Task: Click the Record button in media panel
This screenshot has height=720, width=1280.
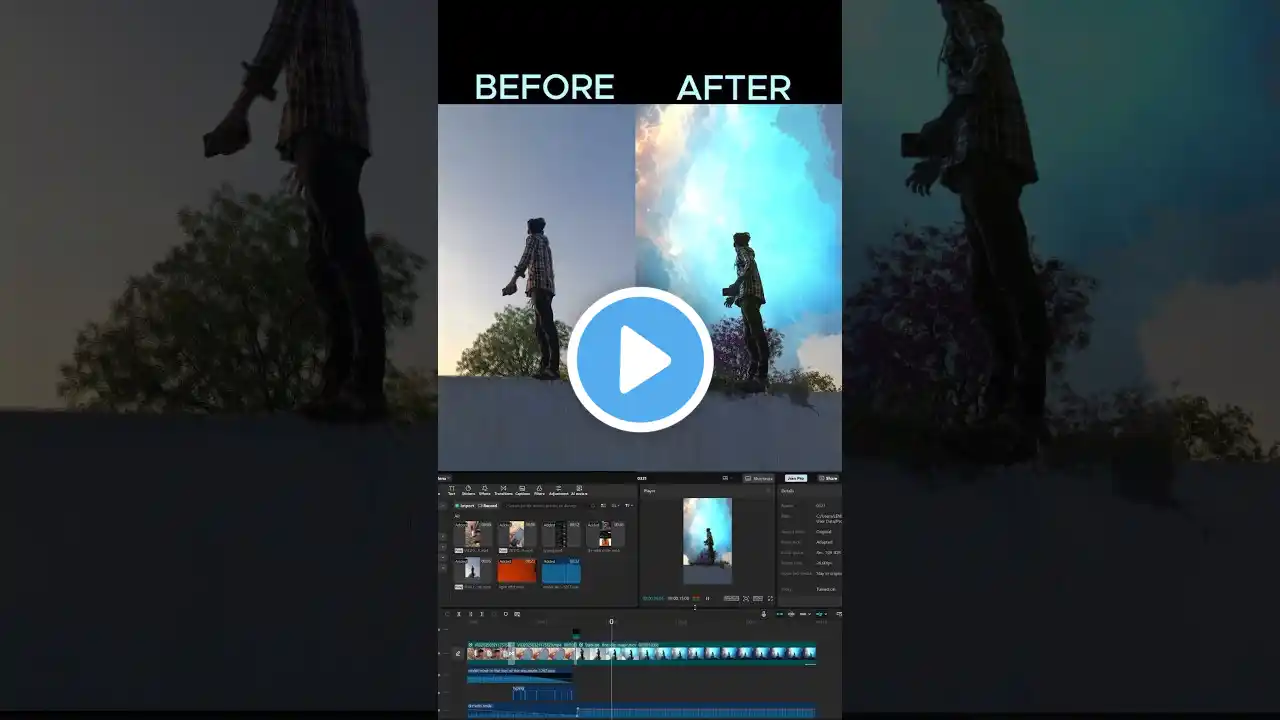Action: 488,505
